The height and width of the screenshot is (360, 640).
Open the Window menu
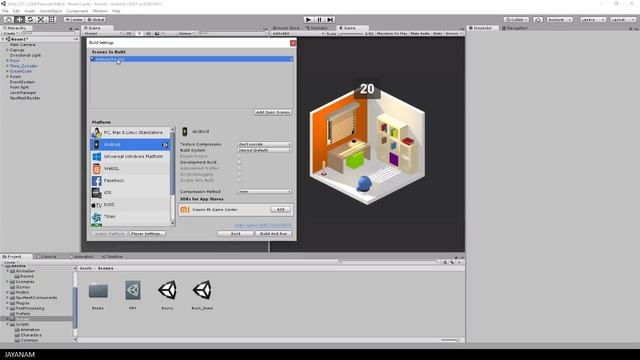pos(100,11)
